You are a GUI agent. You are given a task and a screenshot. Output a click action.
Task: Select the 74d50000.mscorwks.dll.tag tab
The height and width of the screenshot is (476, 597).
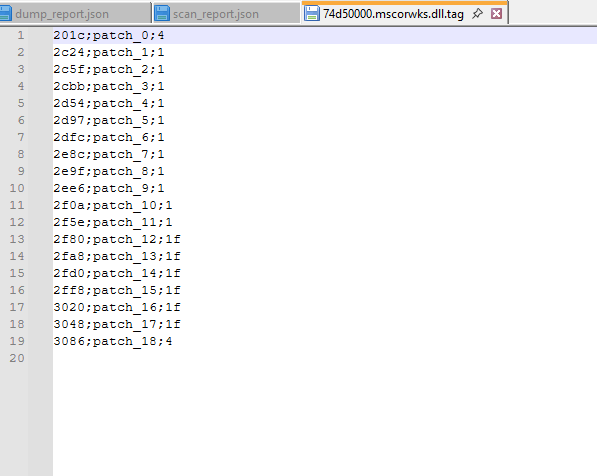(393, 14)
